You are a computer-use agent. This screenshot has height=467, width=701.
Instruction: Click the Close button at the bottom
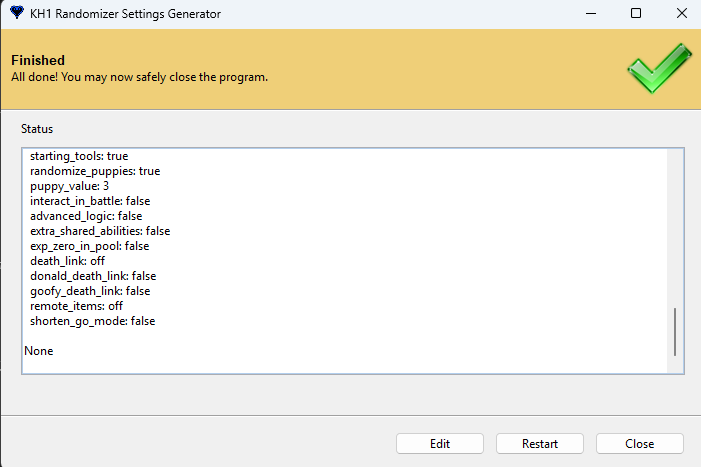(x=639, y=443)
